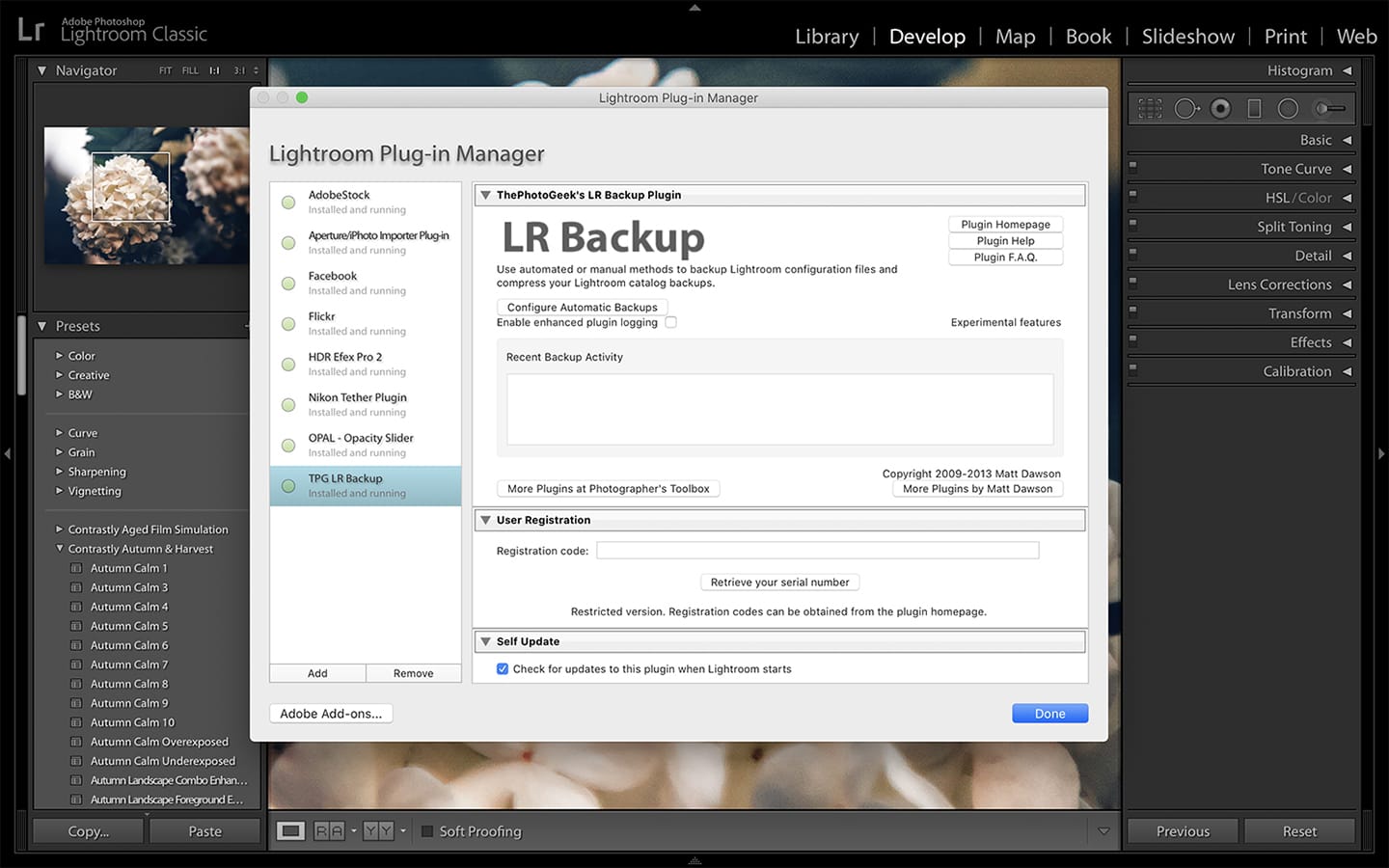Open the Book module
This screenshot has height=868, width=1389.
pos(1088,37)
